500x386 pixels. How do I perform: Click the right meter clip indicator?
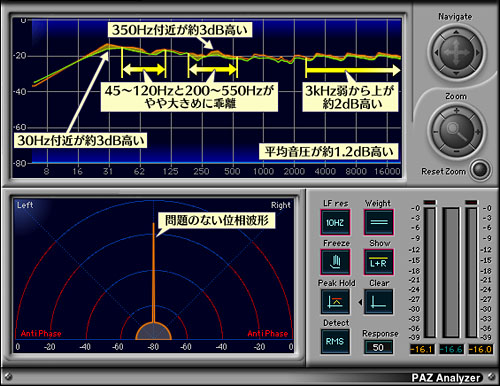pyautogui.click(x=471, y=202)
